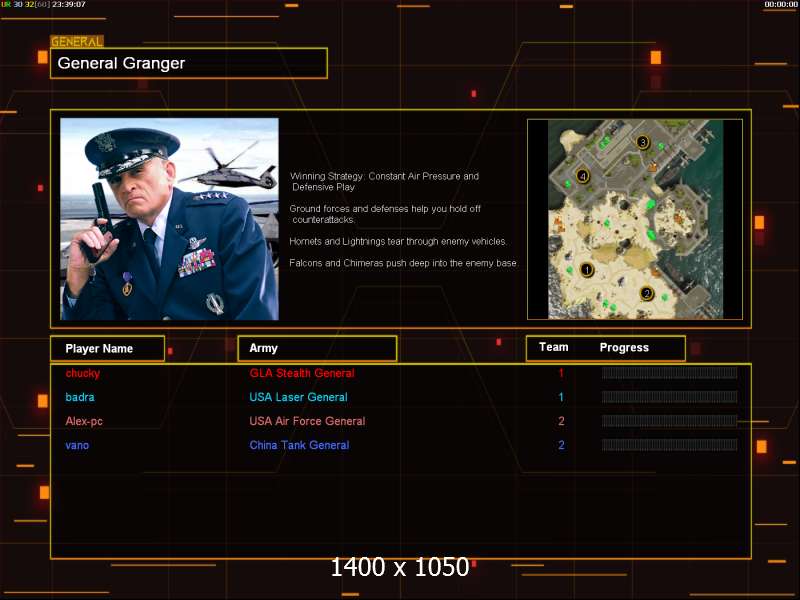The image size is (800, 600).
Task: Click USA Air Force General army entry
Action: (307, 421)
